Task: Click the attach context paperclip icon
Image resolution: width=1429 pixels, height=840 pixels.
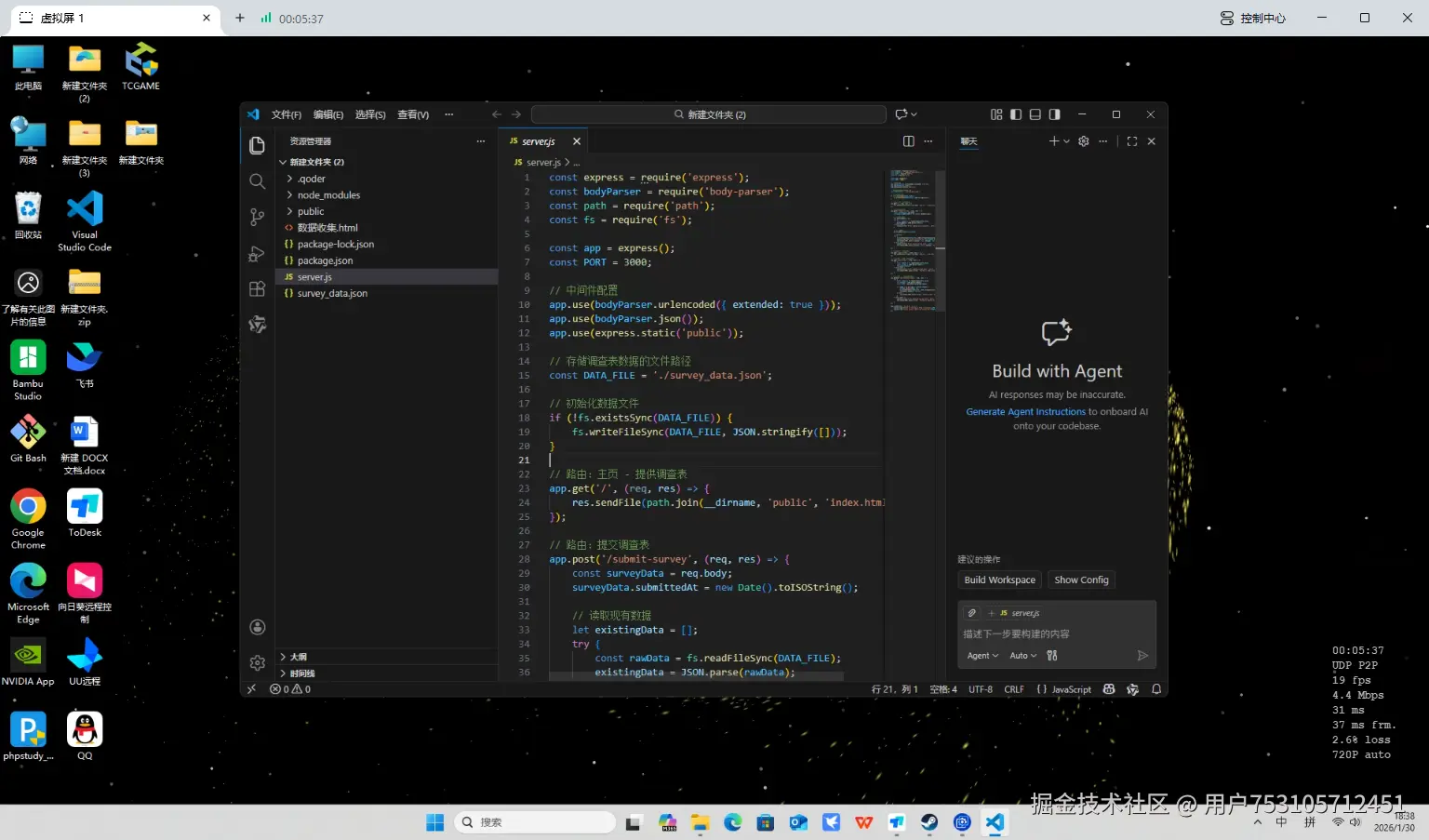Action: click(x=972, y=613)
